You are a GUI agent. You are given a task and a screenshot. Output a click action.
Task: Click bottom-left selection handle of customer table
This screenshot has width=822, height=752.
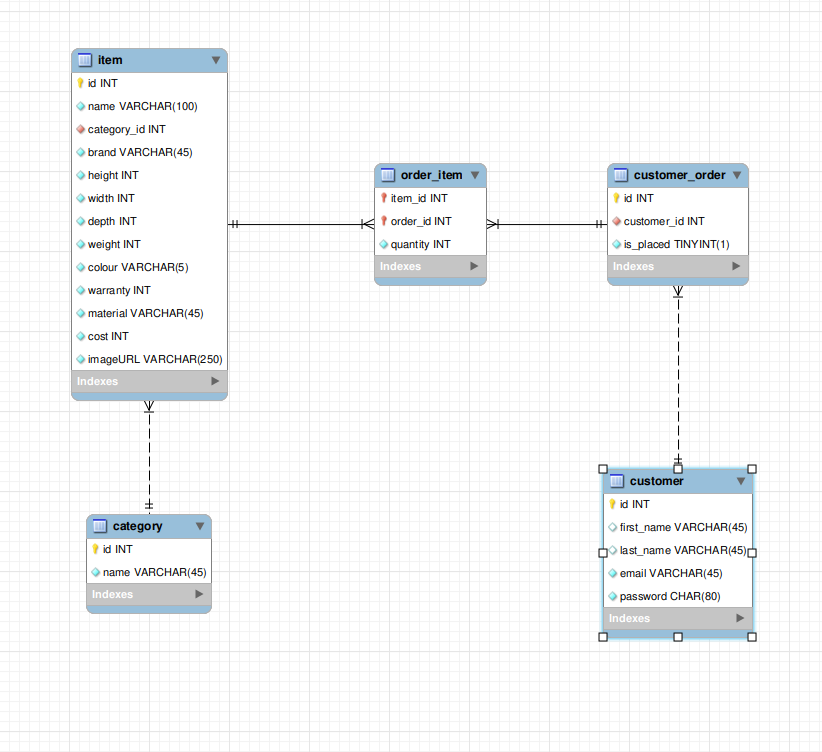(x=603, y=637)
